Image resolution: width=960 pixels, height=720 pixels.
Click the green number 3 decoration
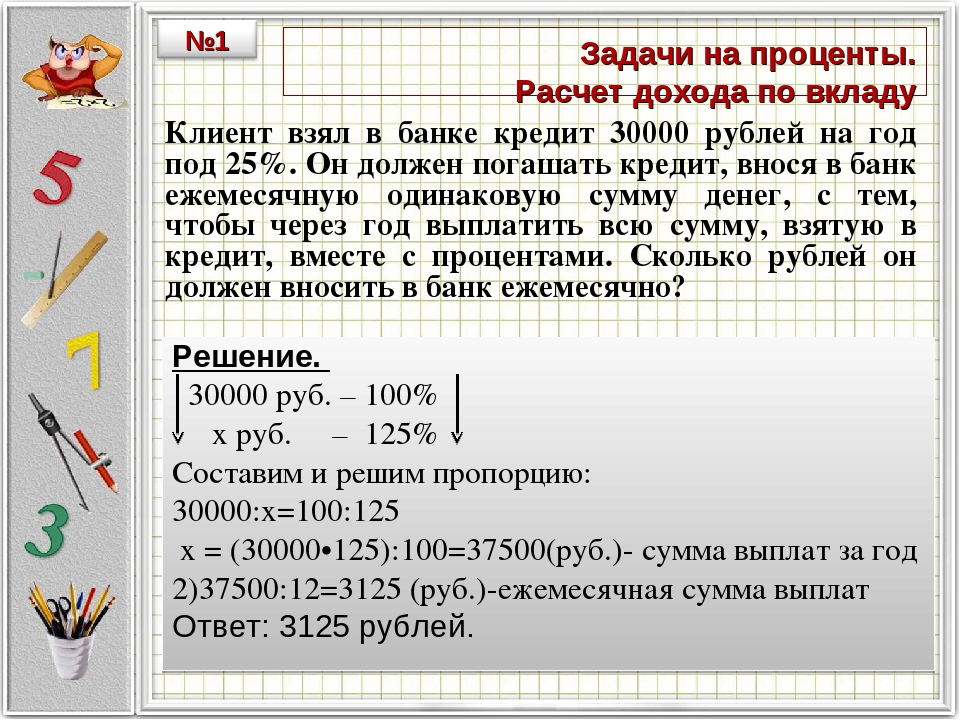47,531
